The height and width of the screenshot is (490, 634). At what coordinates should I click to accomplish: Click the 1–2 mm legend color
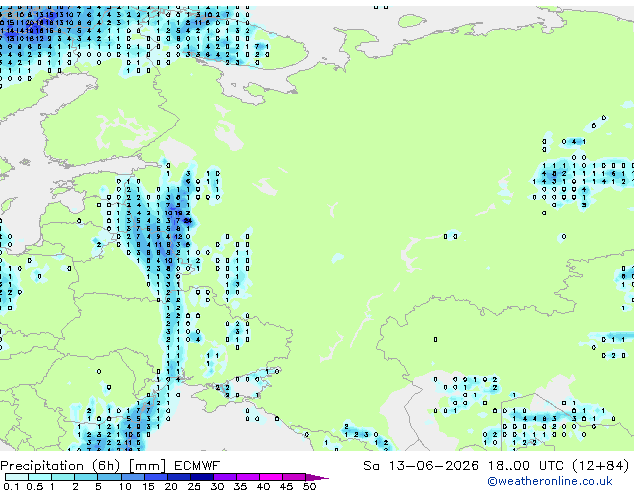click(63, 477)
